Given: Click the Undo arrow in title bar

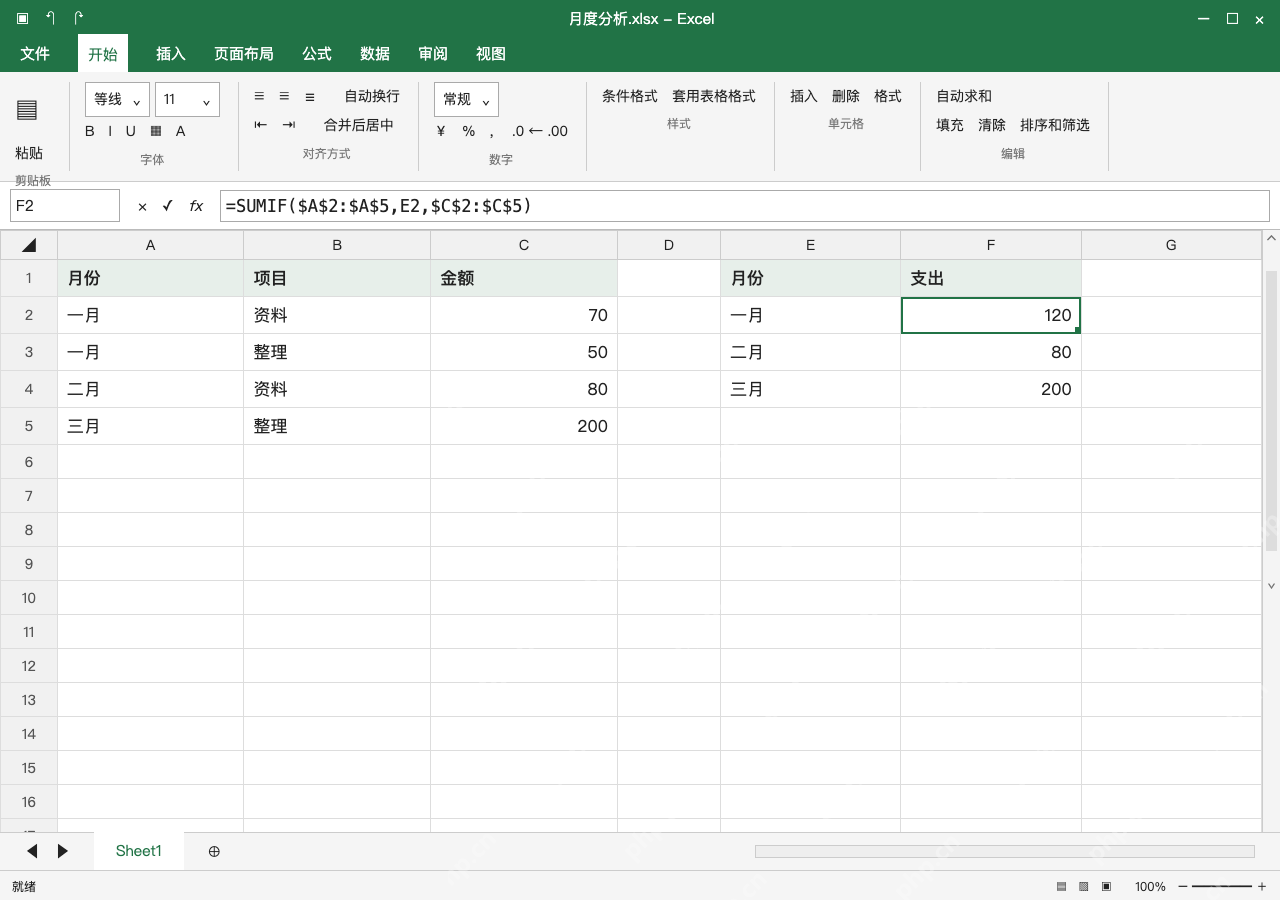Looking at the screenshot, I should point(51,18).
